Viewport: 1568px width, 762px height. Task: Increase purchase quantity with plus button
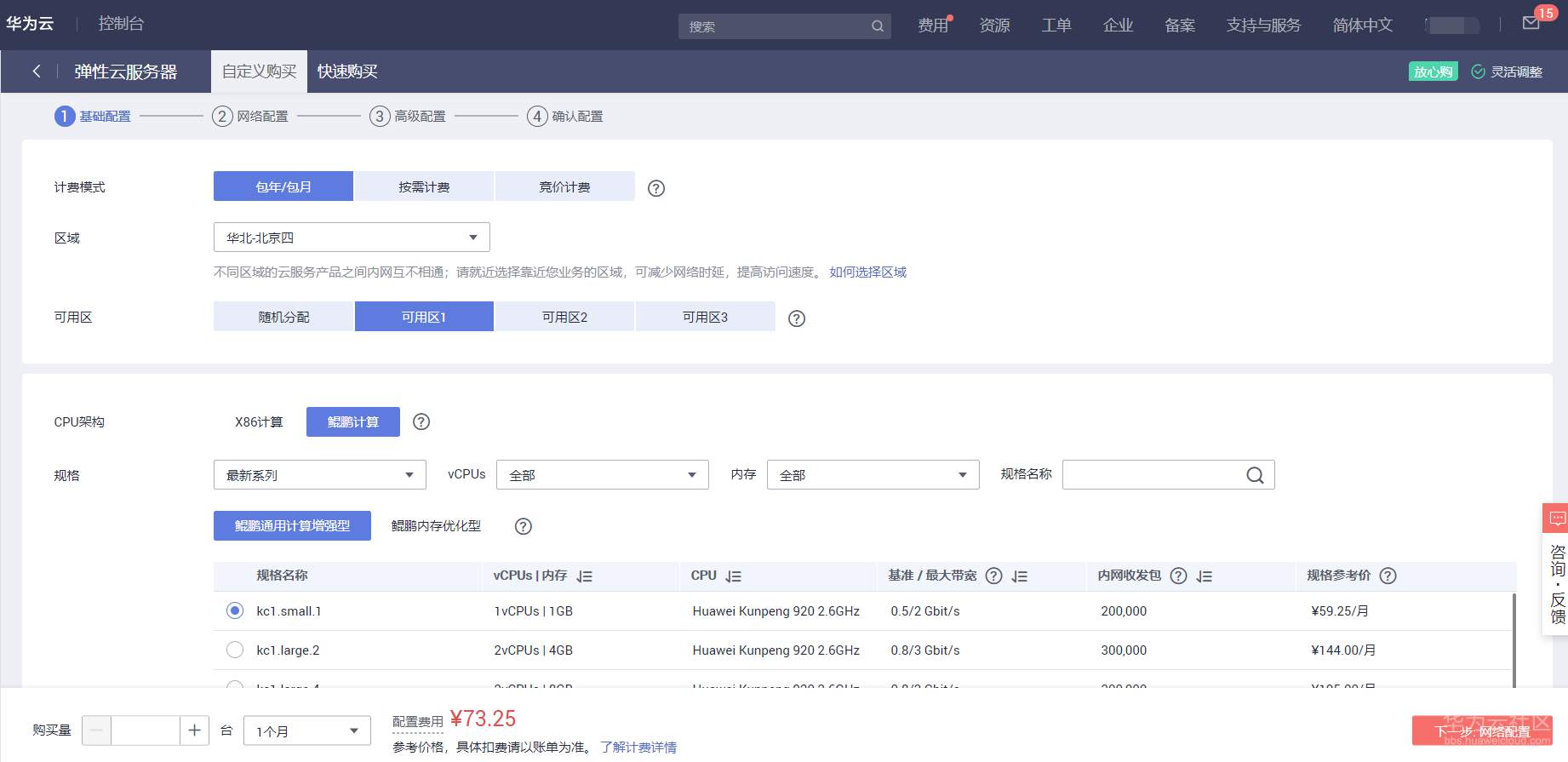[x=195, y=730]
